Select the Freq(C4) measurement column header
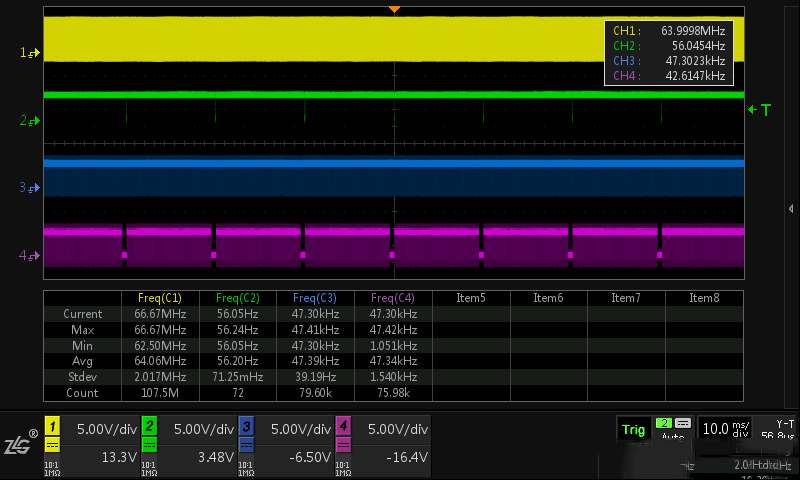The height and width of the screenshot is (480, 800). point(393,298)
